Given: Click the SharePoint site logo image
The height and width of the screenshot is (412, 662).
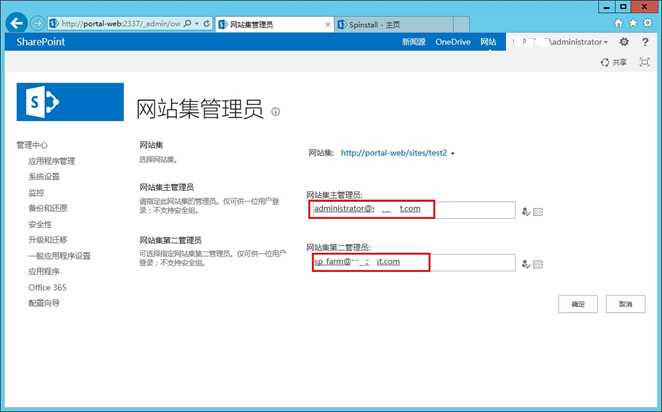Looking at the screenshot, I should pos(70,102).
